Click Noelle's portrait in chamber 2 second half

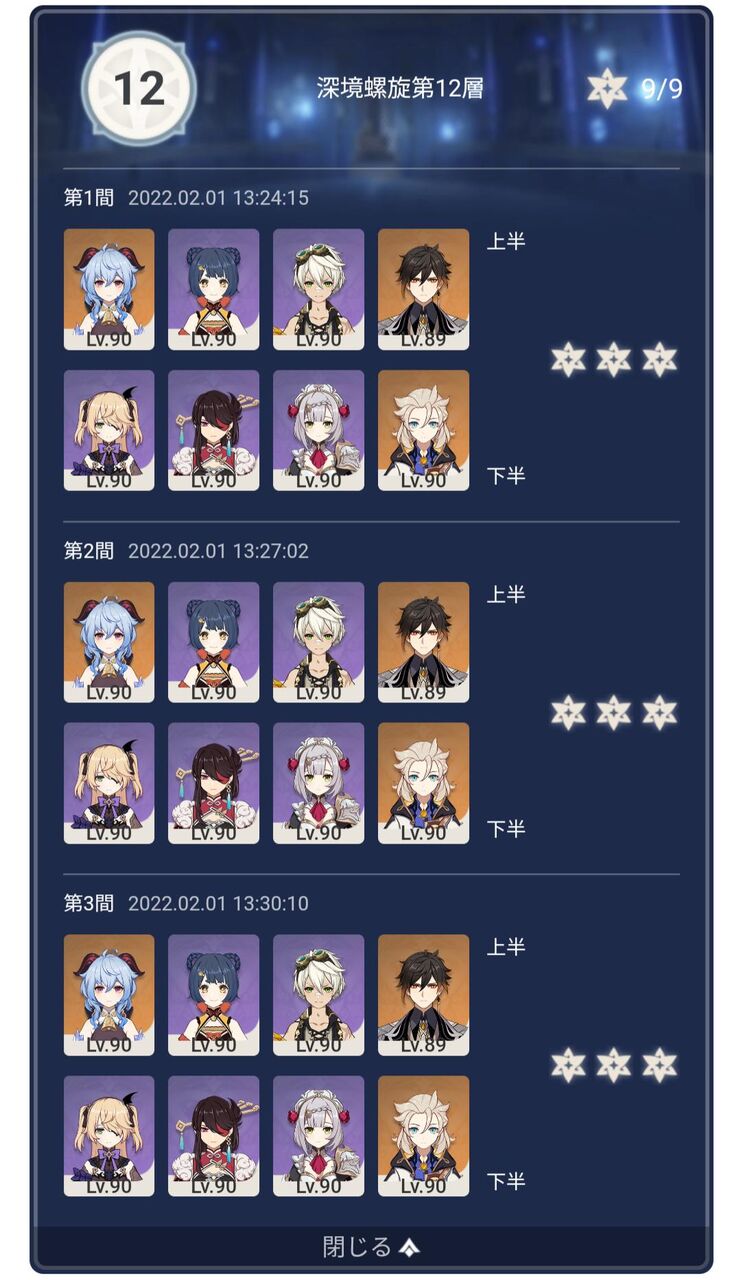pyautogui.click(x=318, y=783)
